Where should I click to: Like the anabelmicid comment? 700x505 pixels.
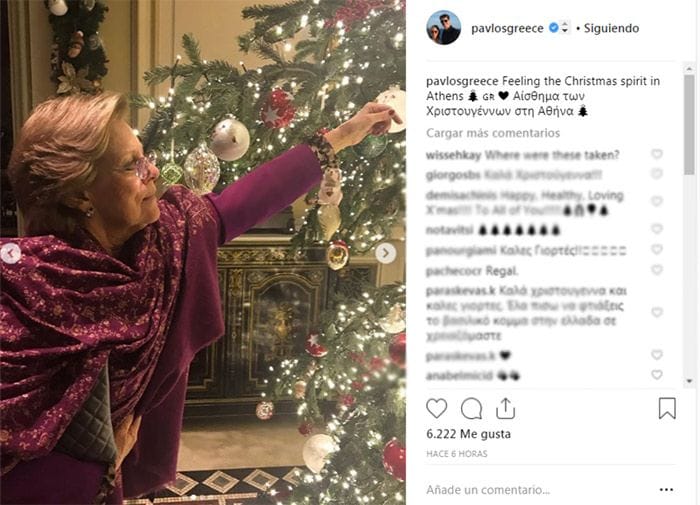pos(657,375)
